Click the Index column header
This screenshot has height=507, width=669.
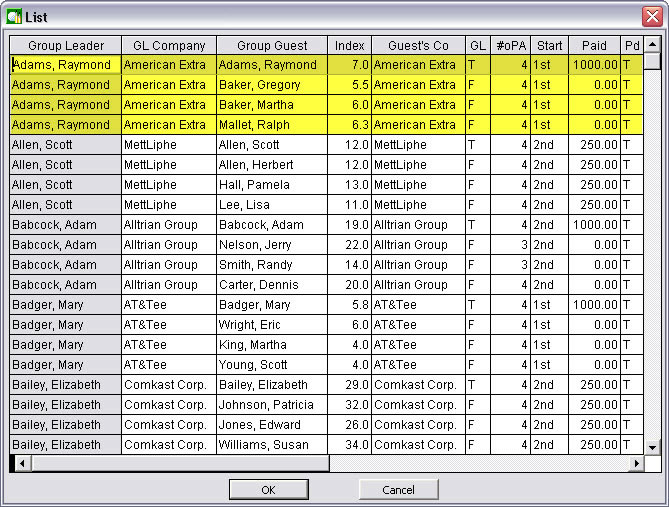pos(349,45)
